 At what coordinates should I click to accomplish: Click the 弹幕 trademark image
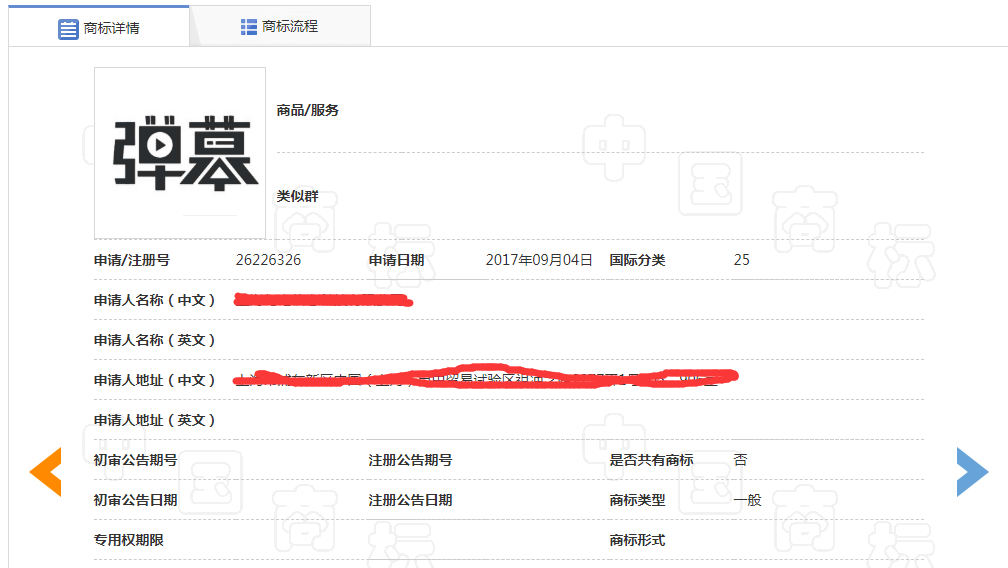[x=180, y=153]
